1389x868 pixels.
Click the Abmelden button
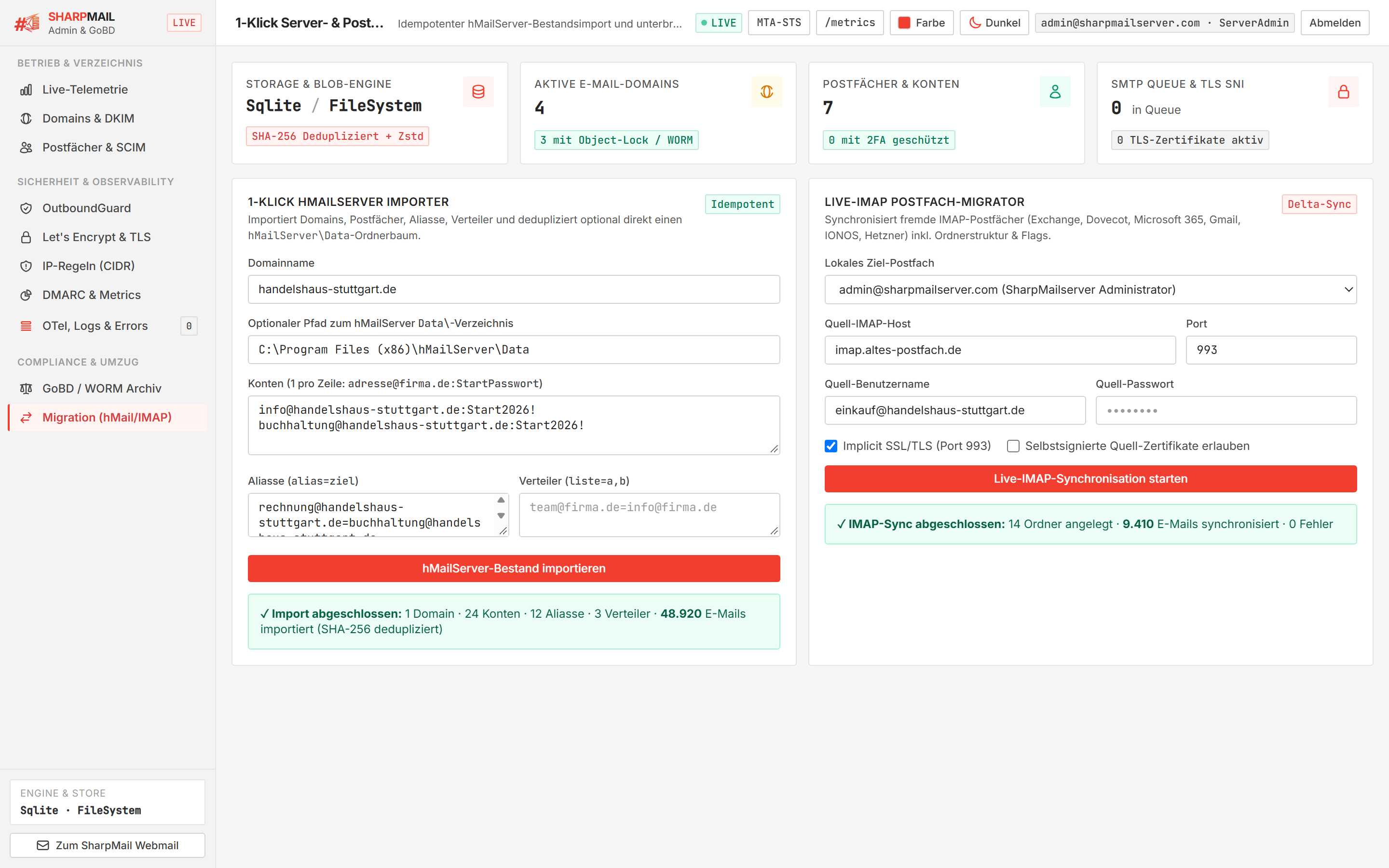(x=1335, y=23)
